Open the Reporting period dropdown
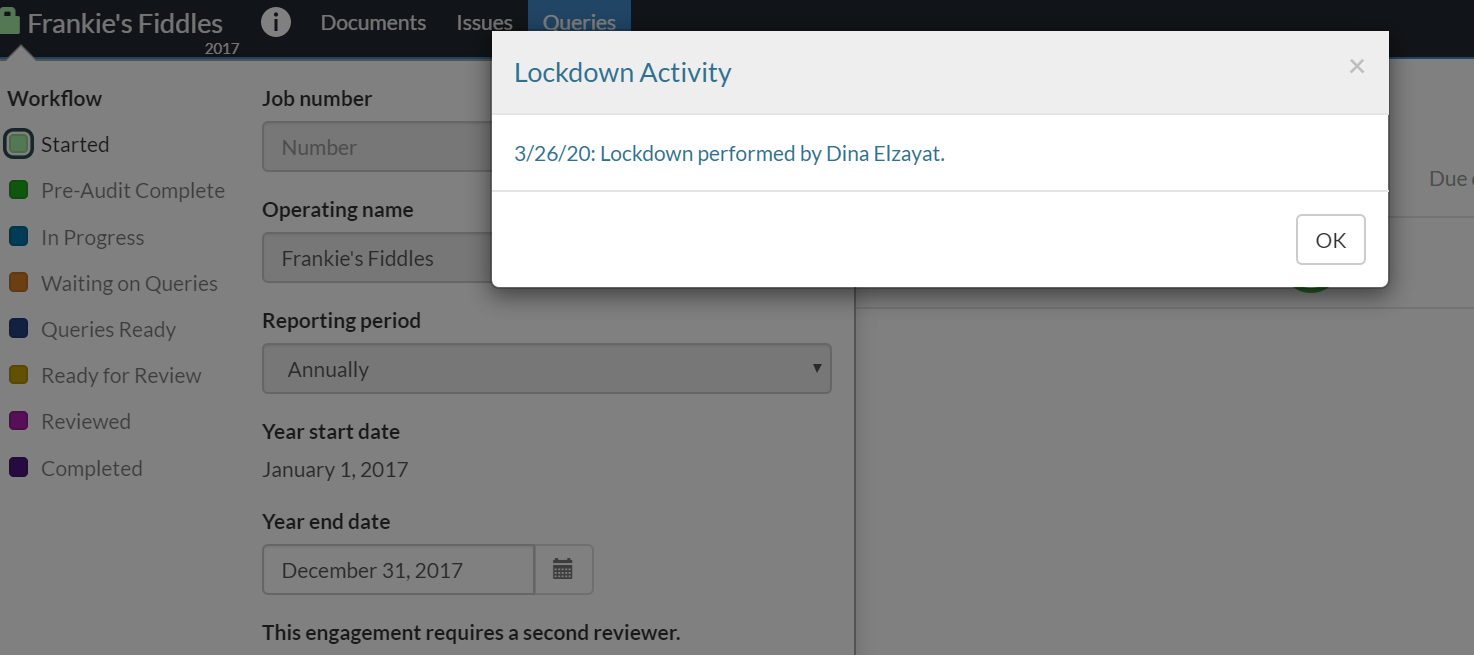Viewport: 1474px width, 655px height. 547,368
